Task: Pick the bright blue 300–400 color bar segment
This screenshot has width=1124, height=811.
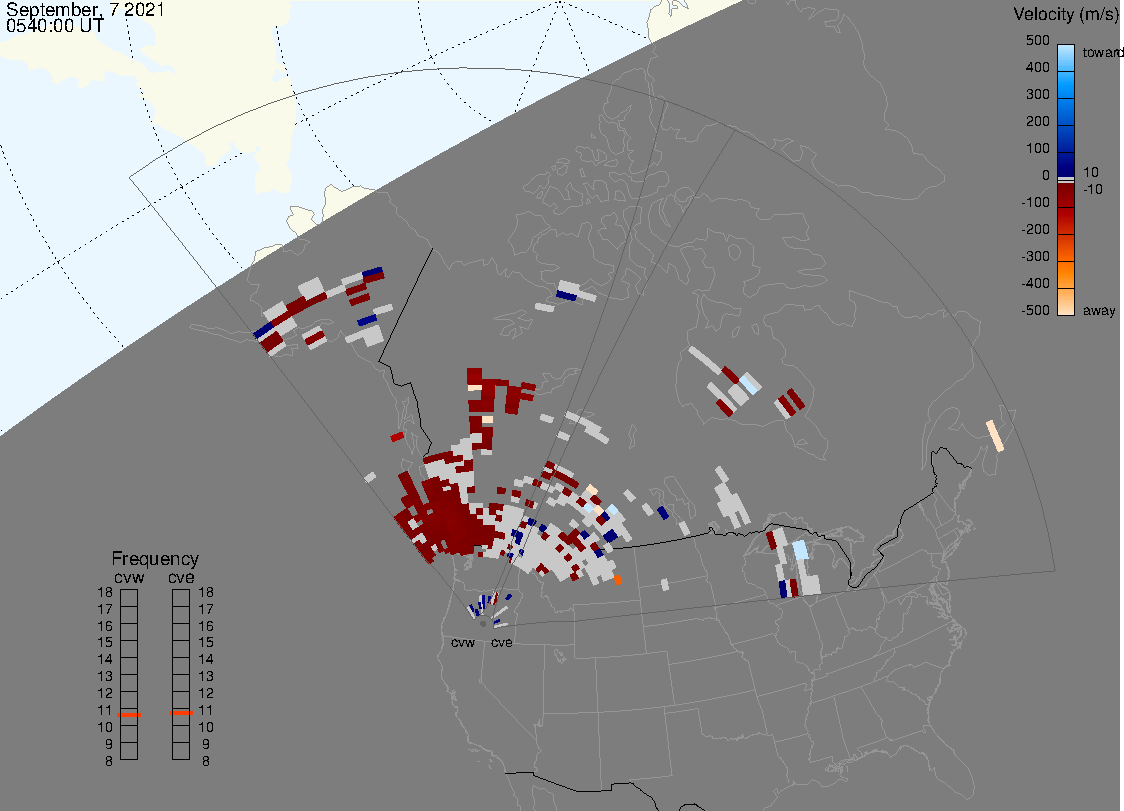Action: 1066,85
